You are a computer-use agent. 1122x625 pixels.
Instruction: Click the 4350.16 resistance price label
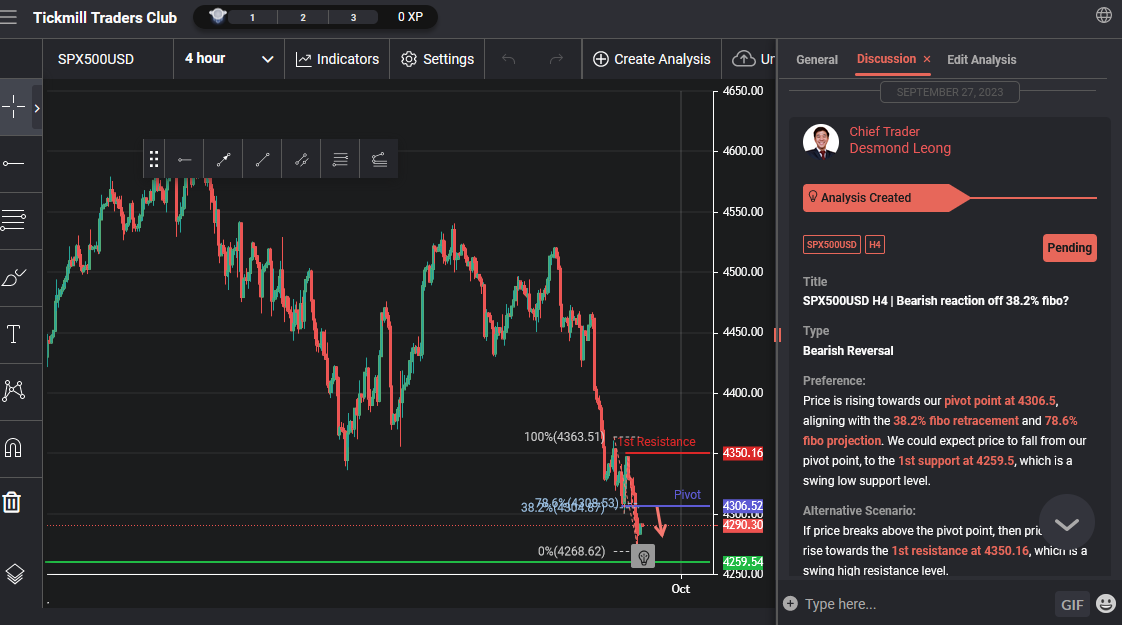[x=743, y=453]
